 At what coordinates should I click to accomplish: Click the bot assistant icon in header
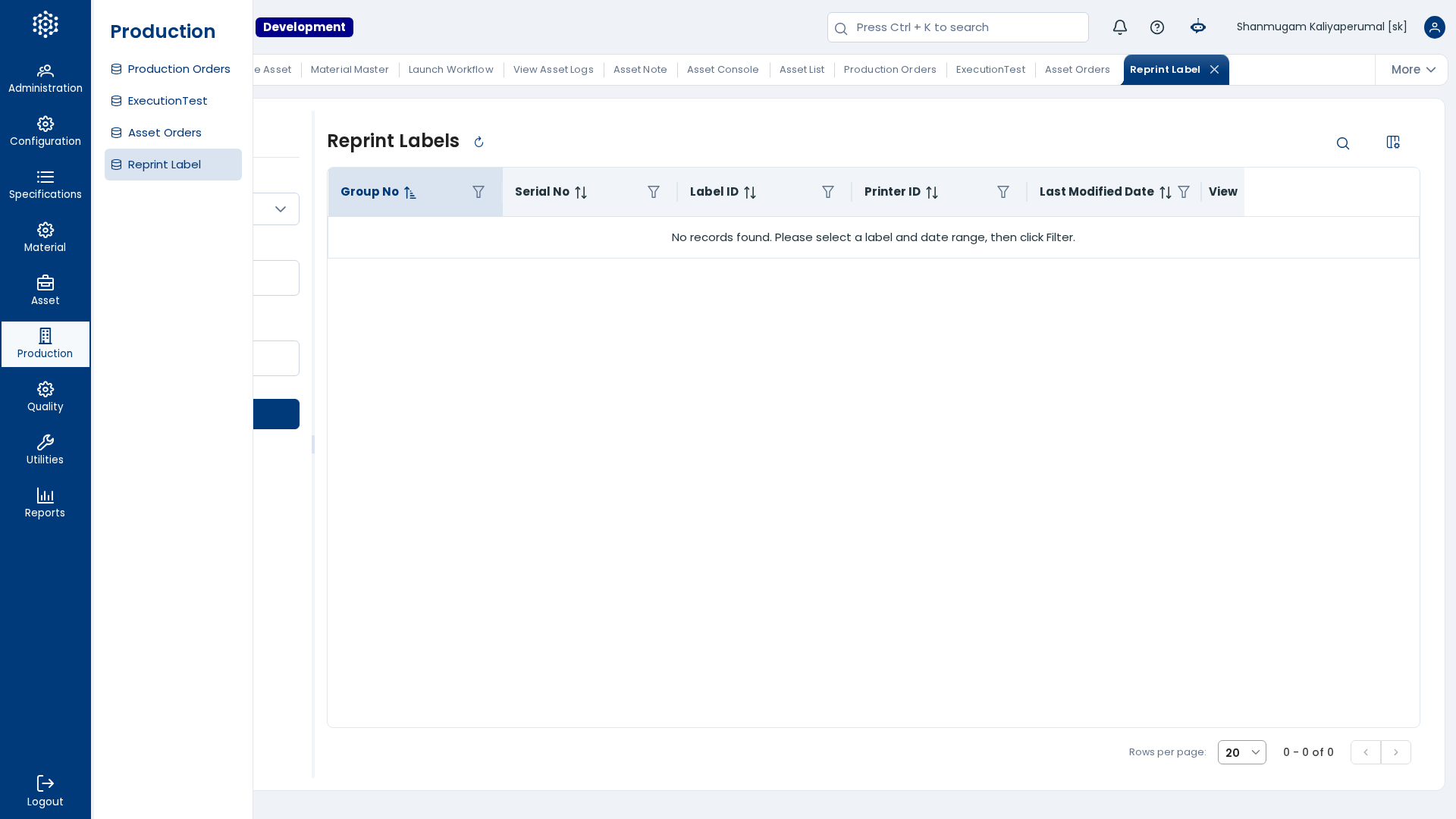coord(1198,27)
